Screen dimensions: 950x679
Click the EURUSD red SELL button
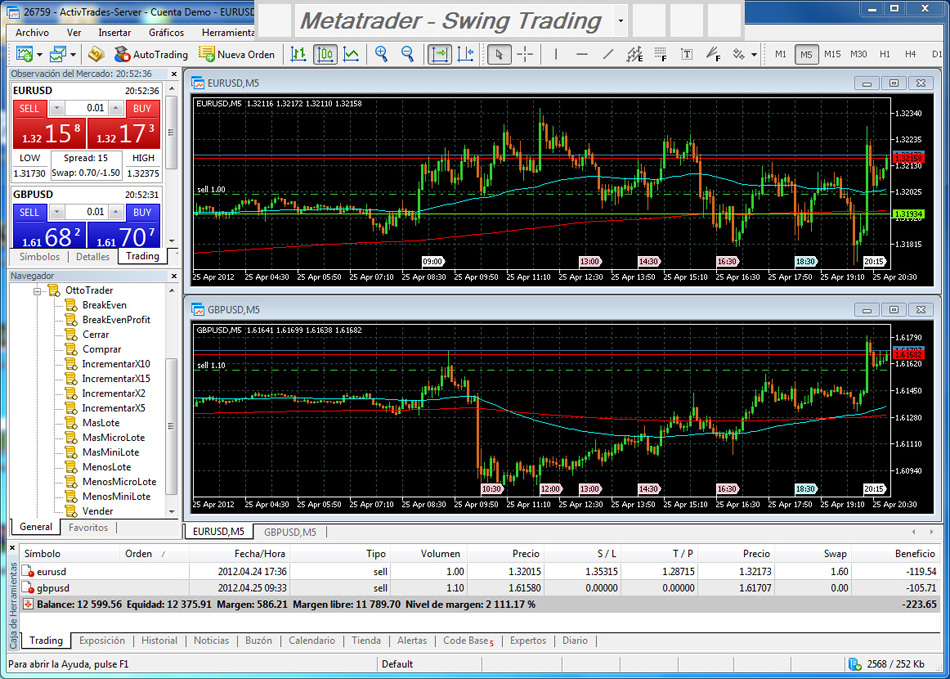[x=30, y=108]
